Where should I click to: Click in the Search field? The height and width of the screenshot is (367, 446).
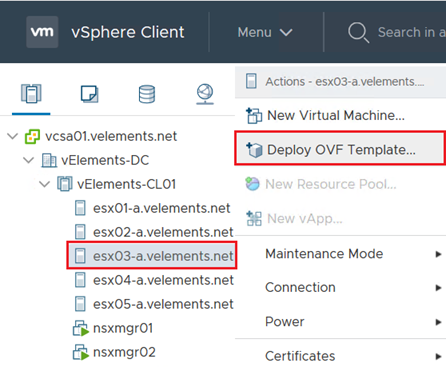[412, 32]
